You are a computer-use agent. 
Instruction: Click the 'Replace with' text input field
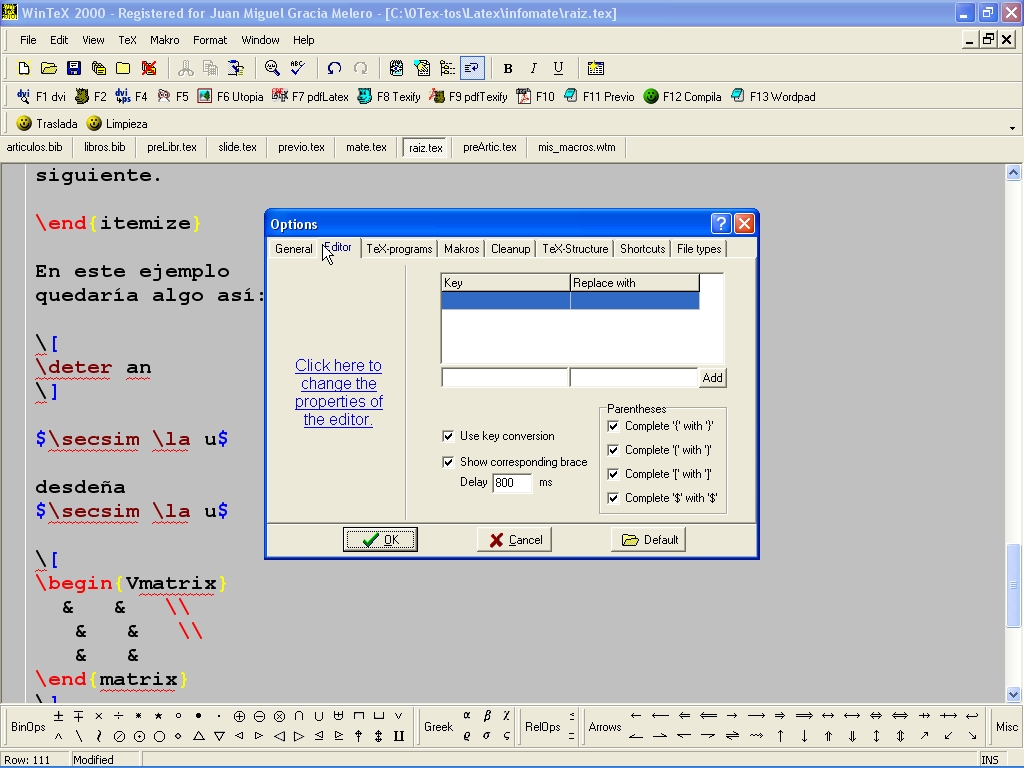pos(633,377)
